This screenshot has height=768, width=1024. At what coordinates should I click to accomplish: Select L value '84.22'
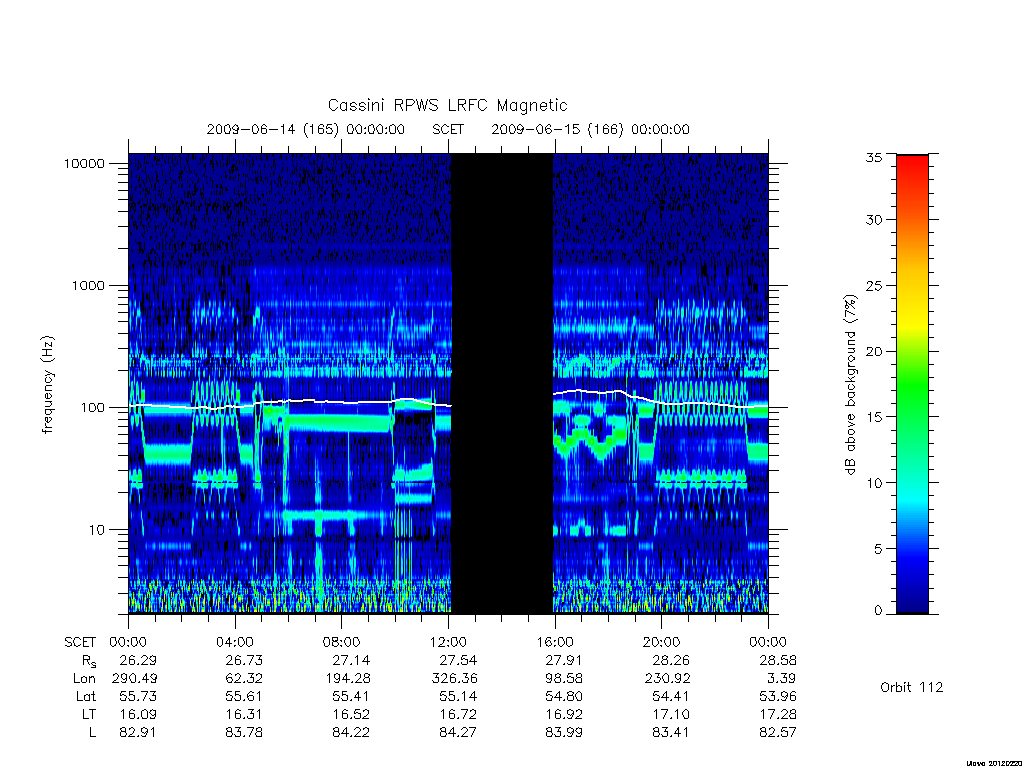pos(351,732)
